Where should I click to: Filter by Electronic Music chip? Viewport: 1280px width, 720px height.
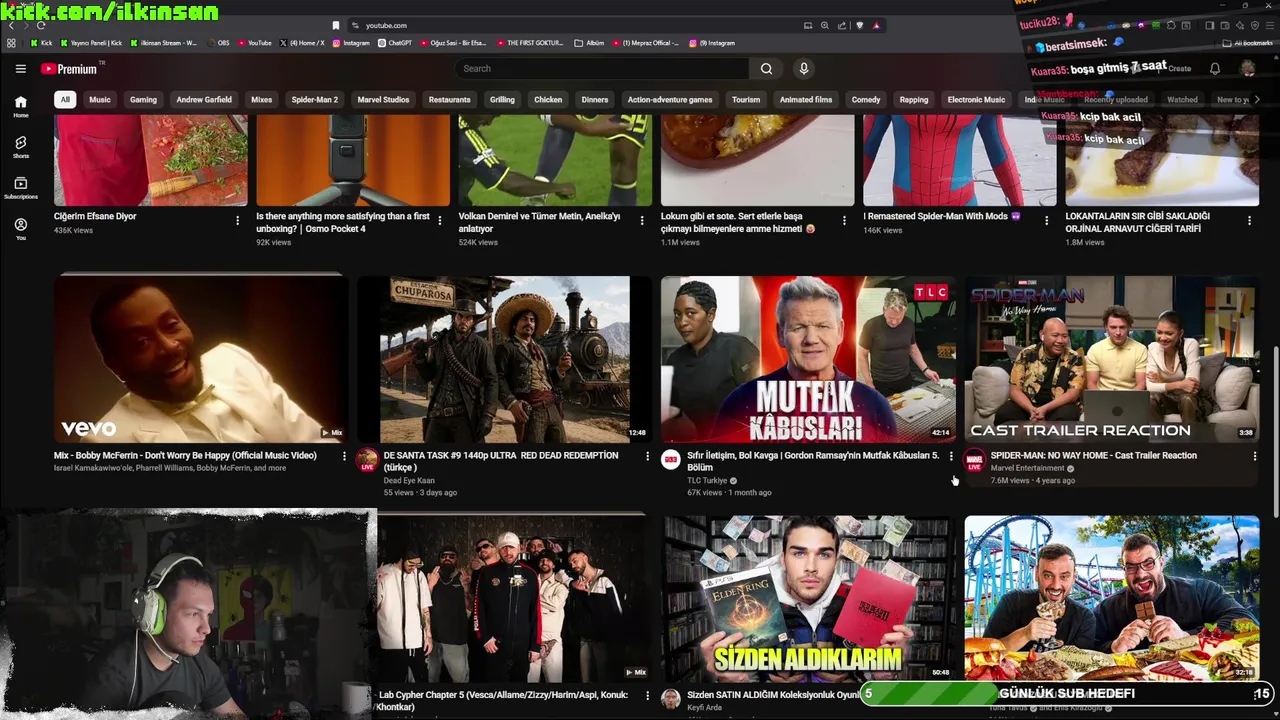976,100
